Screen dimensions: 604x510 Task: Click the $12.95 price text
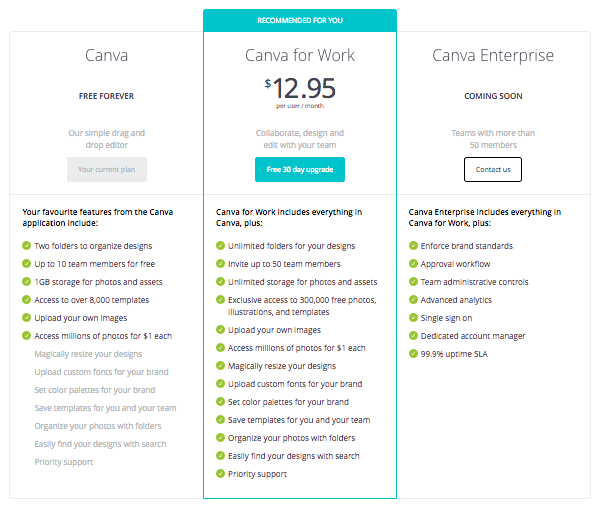(x=300, y=88)
